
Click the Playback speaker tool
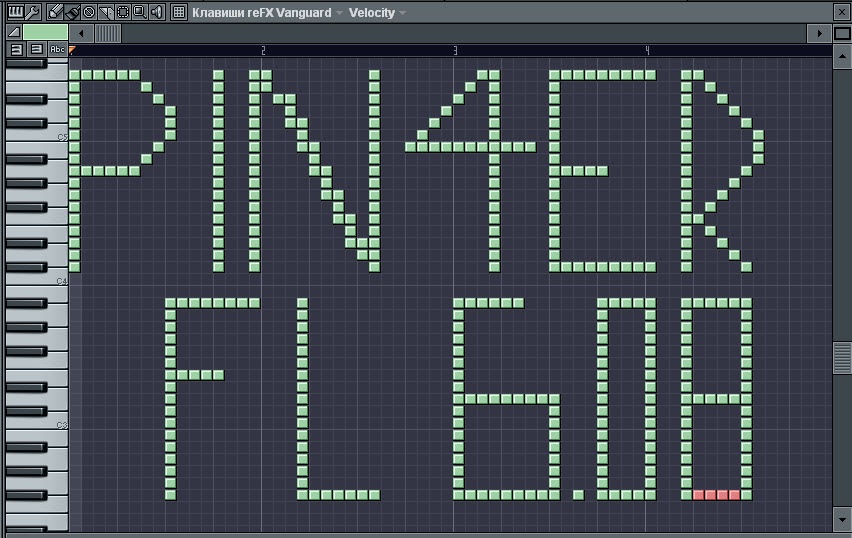pos(157,12)
